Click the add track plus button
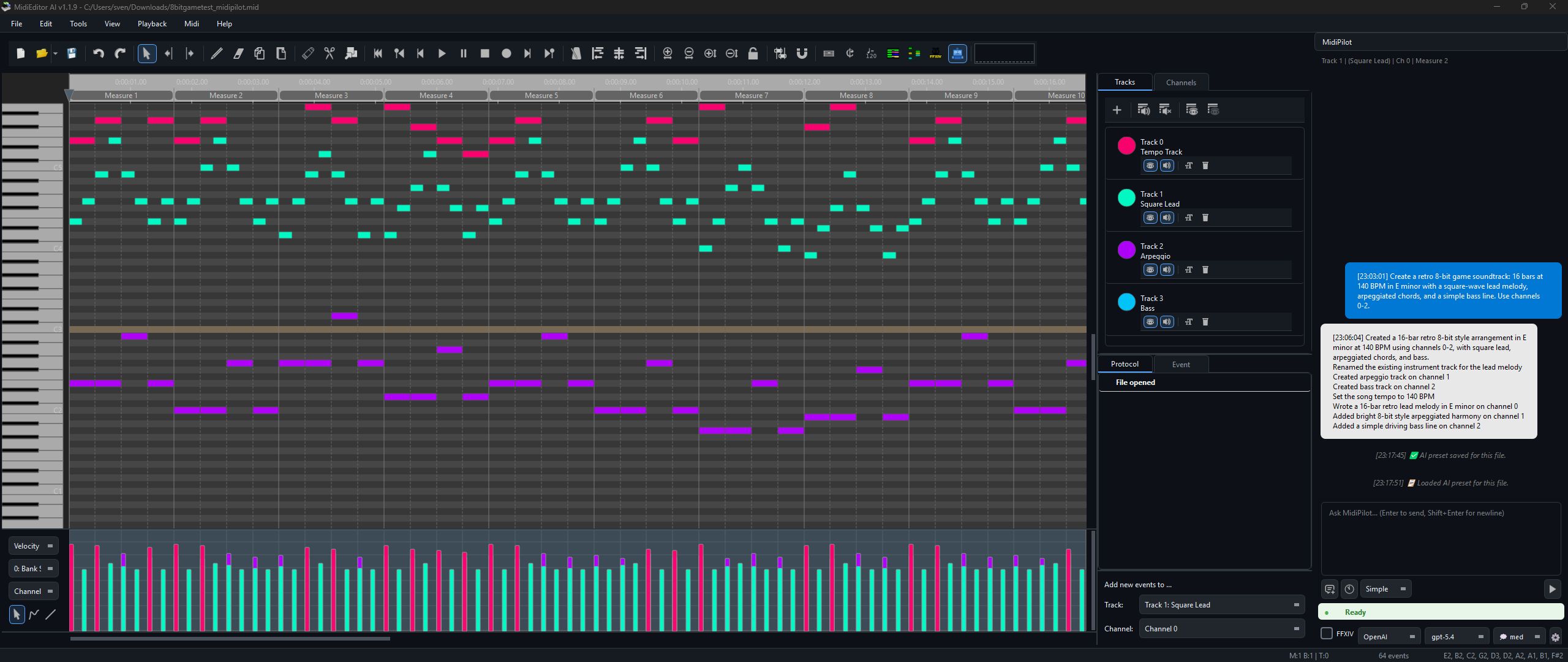The image size is (1568, 662). coord(1117,110)
